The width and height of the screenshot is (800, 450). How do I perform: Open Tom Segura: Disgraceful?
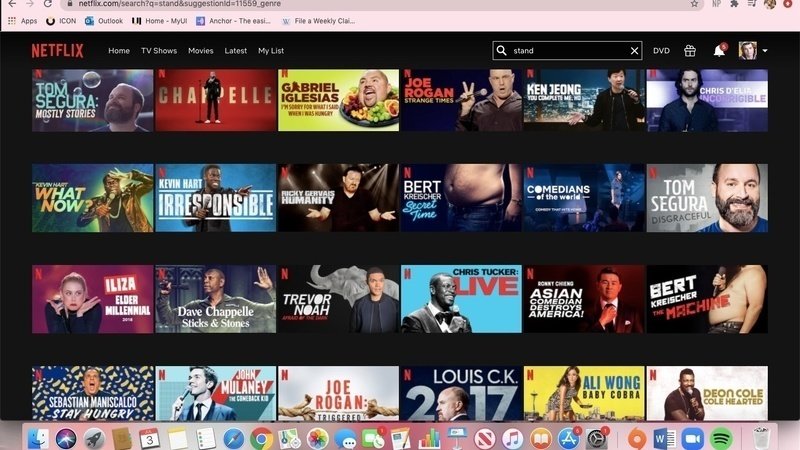pyautogui.click(x=707, y=198)
